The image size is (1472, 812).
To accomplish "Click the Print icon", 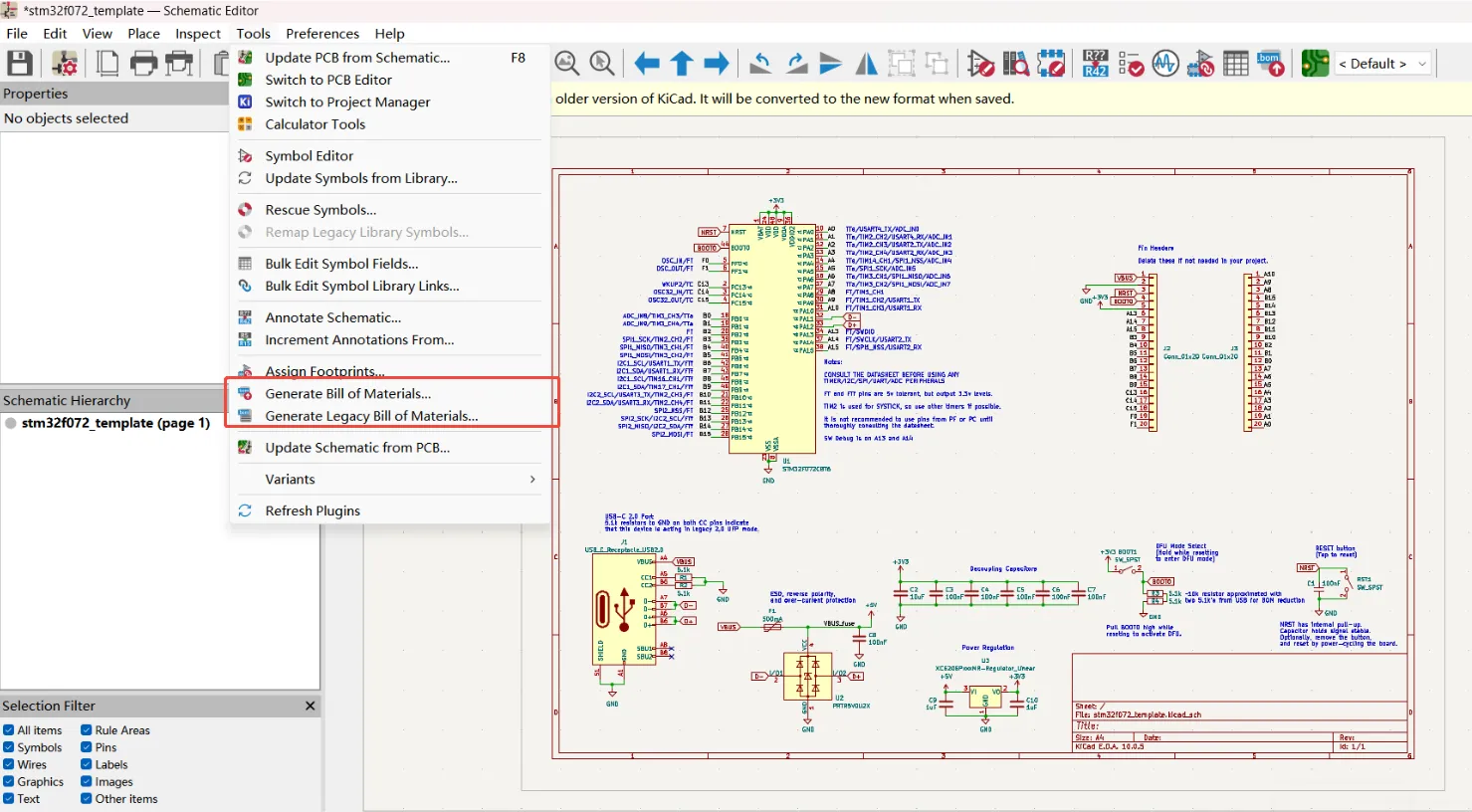I will 143,64.
